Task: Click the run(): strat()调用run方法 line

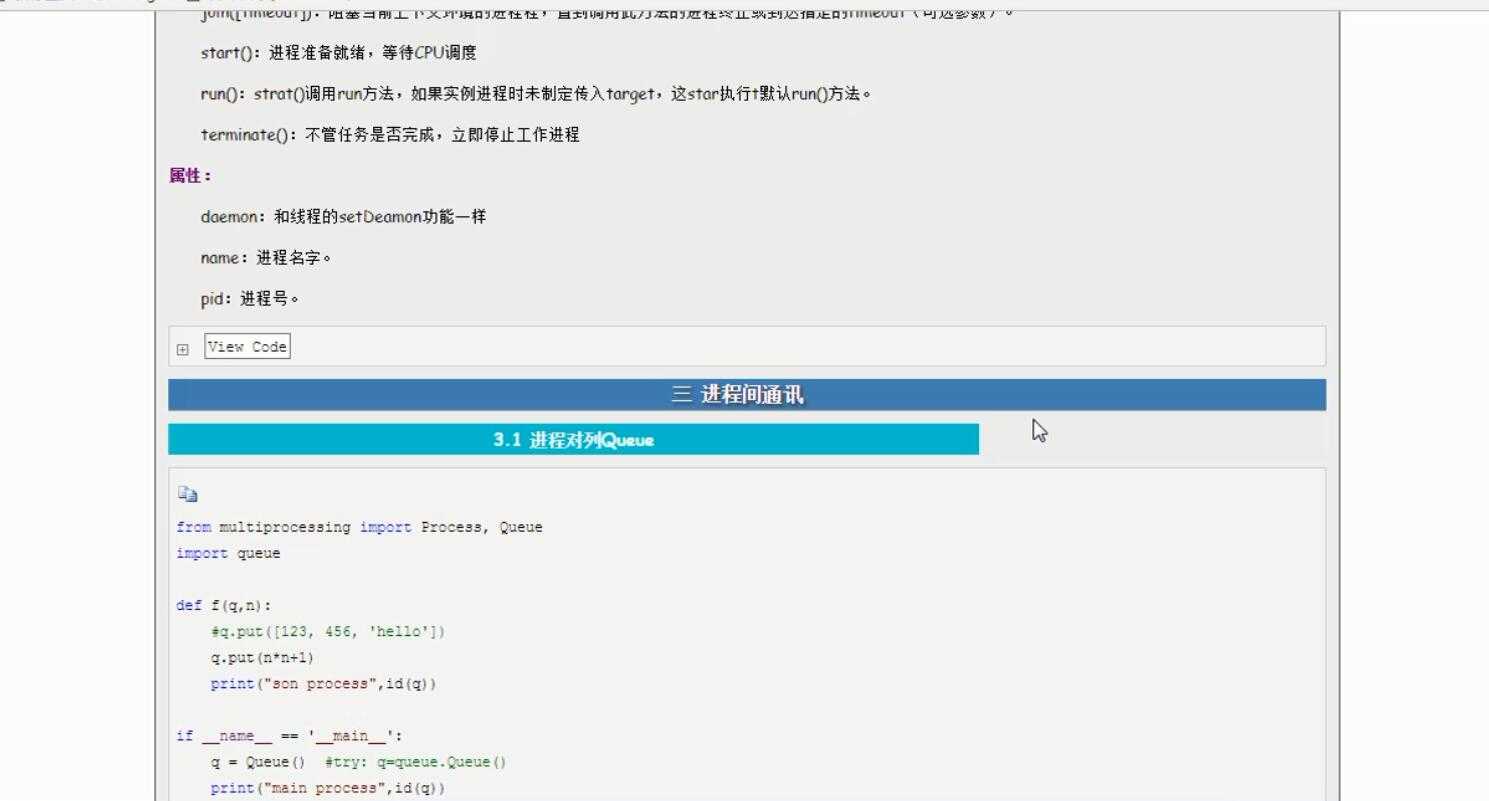Action: pyautogui.click(x=536, y=94)
